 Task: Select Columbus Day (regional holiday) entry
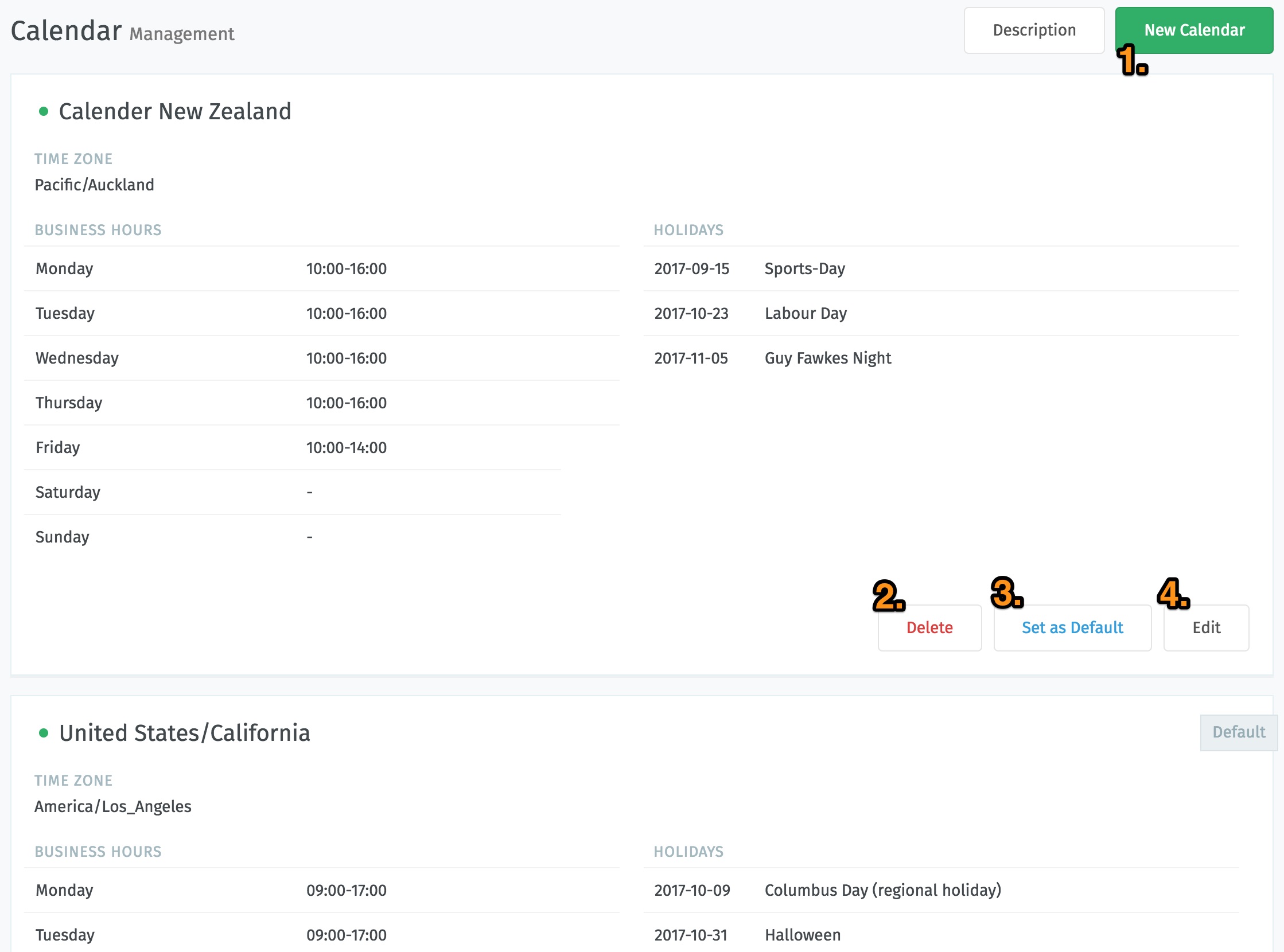pos(883,890)
